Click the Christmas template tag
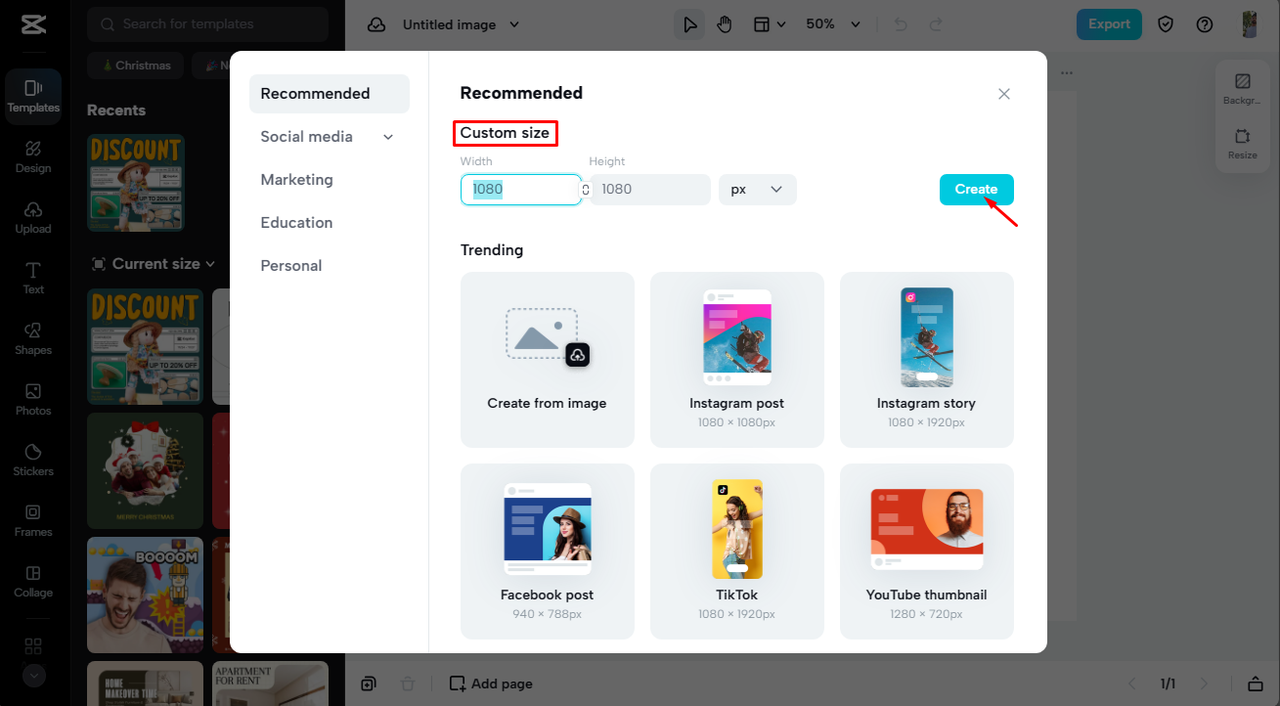The width and height of the screenshot is (1280, 706). pos(137,65)
